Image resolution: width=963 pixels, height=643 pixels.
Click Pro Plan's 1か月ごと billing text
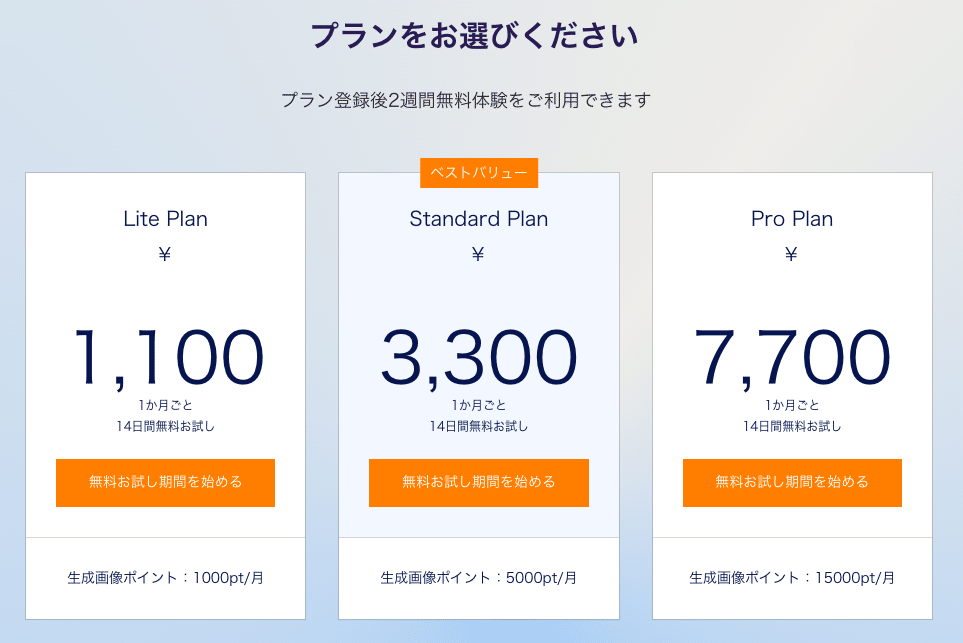click(792, 405)
